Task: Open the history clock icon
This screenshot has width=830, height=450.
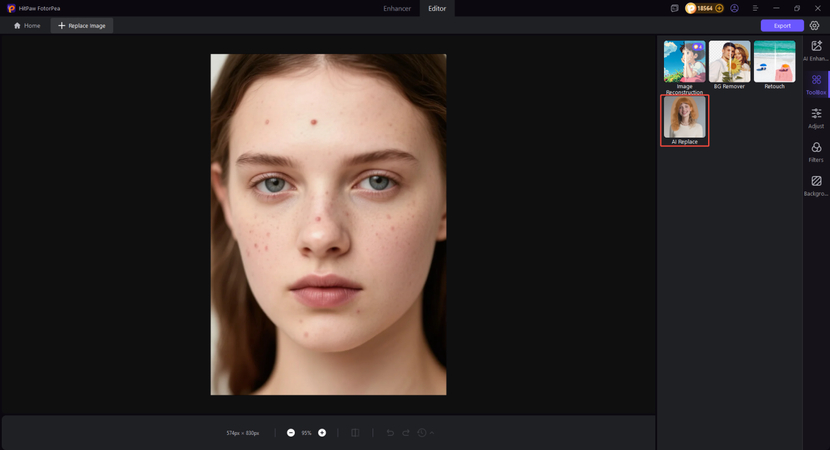Action: [422, 433]
